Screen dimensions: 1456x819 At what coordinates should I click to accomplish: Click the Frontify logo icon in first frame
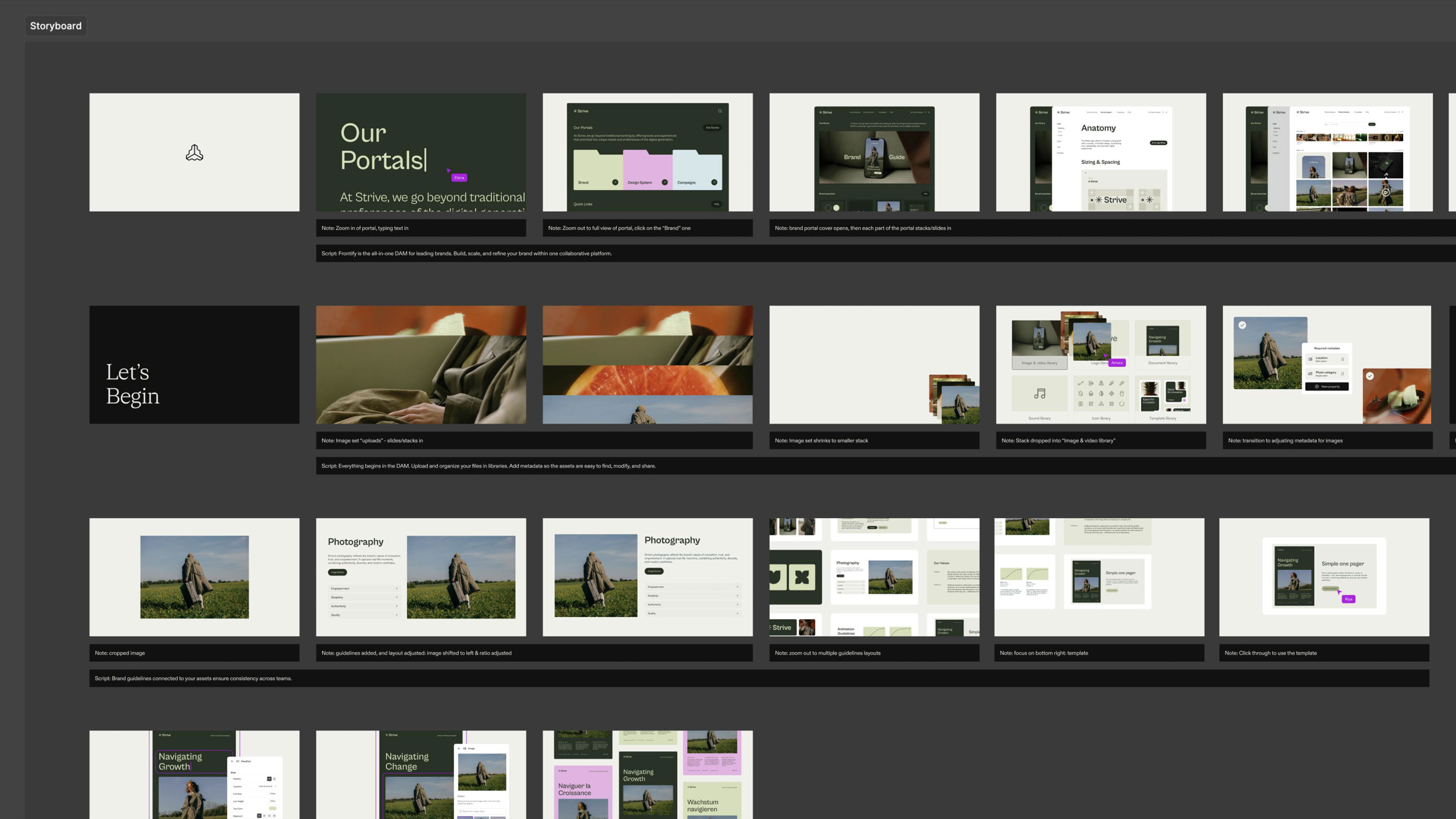point(195,153)
